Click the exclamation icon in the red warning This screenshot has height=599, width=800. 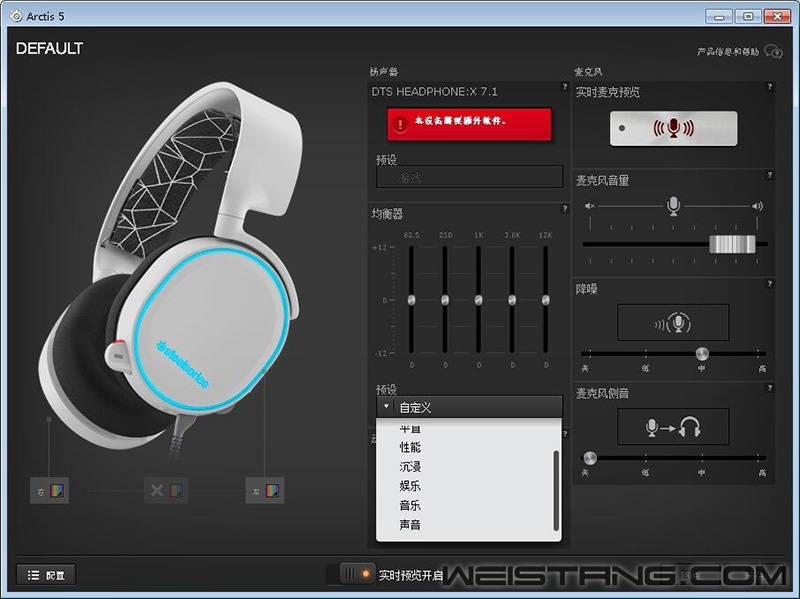(x=401, y=123)
